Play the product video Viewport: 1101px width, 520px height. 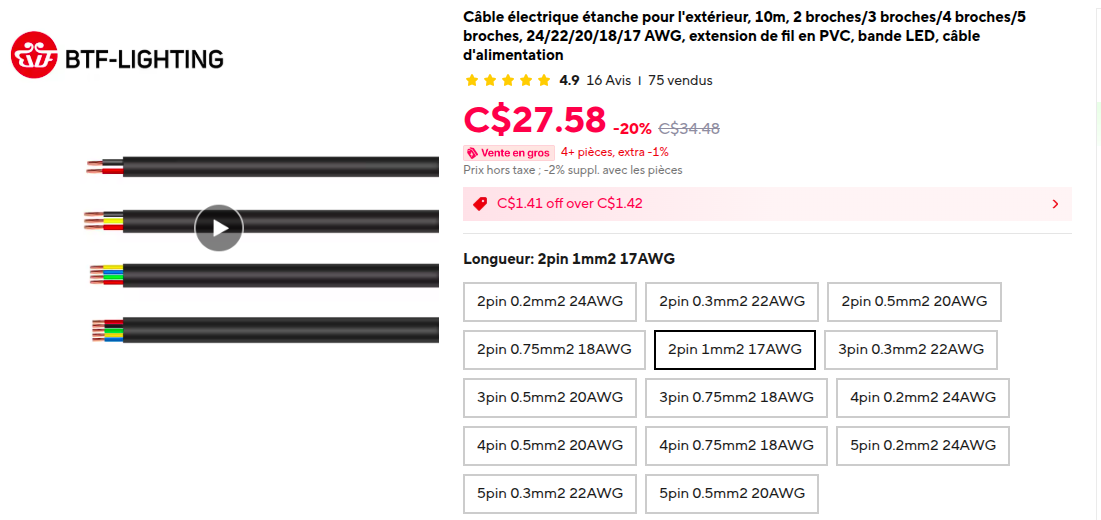point(219,228)
